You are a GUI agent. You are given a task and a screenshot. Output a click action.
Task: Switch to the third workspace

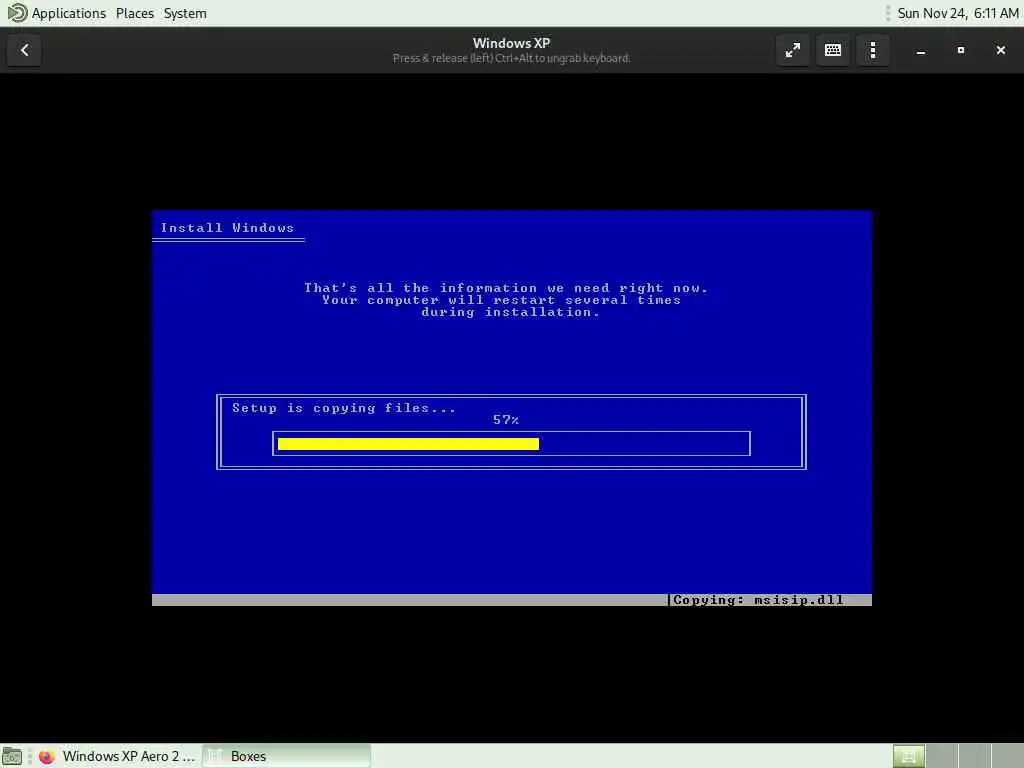(x=974, y=756)
